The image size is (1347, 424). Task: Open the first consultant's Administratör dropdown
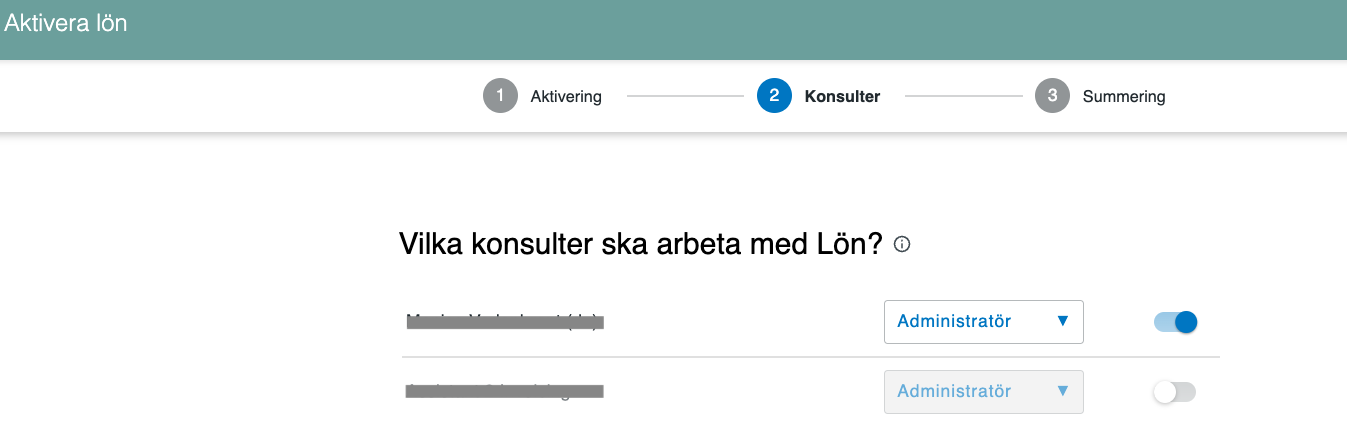coord(970,322)
